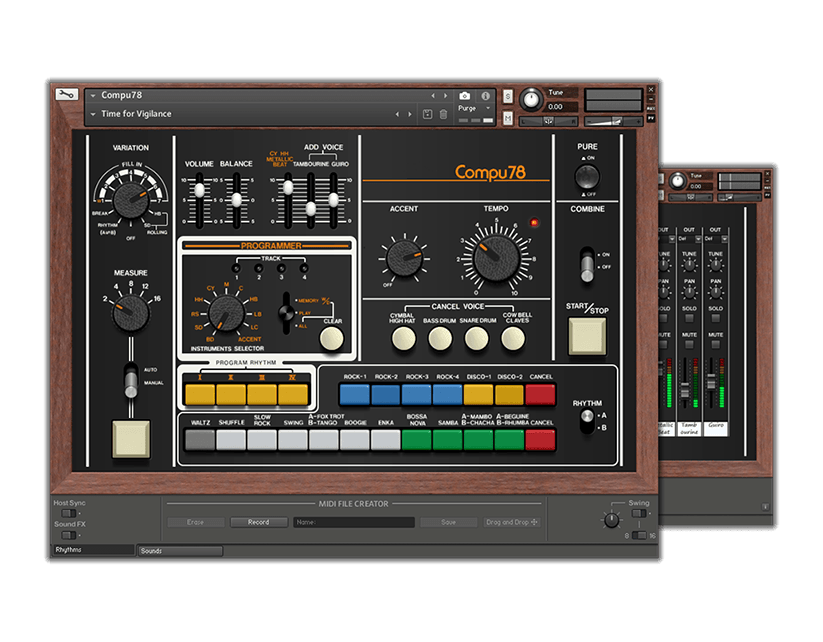Switch to the Sounds tab
Viewport: 823px width, 642px height.
(x=179, y=550)
